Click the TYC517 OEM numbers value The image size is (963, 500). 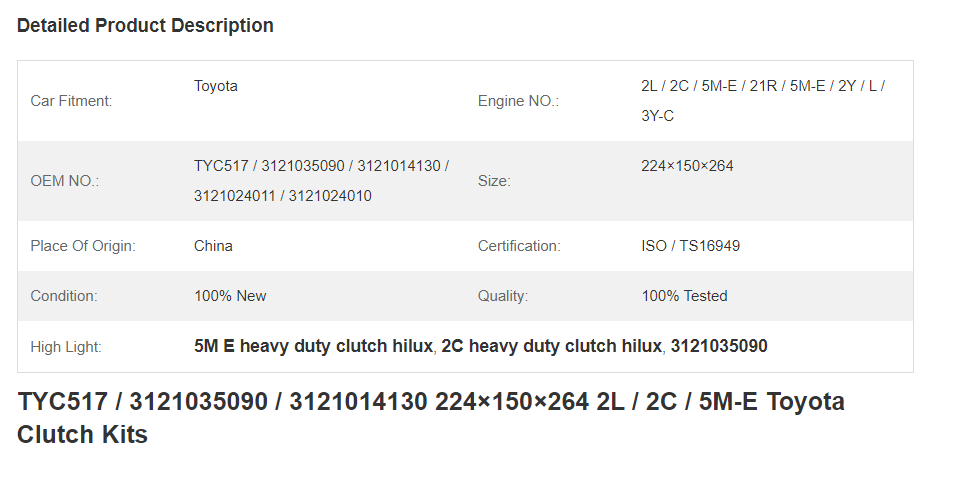[x=321, y=181]
